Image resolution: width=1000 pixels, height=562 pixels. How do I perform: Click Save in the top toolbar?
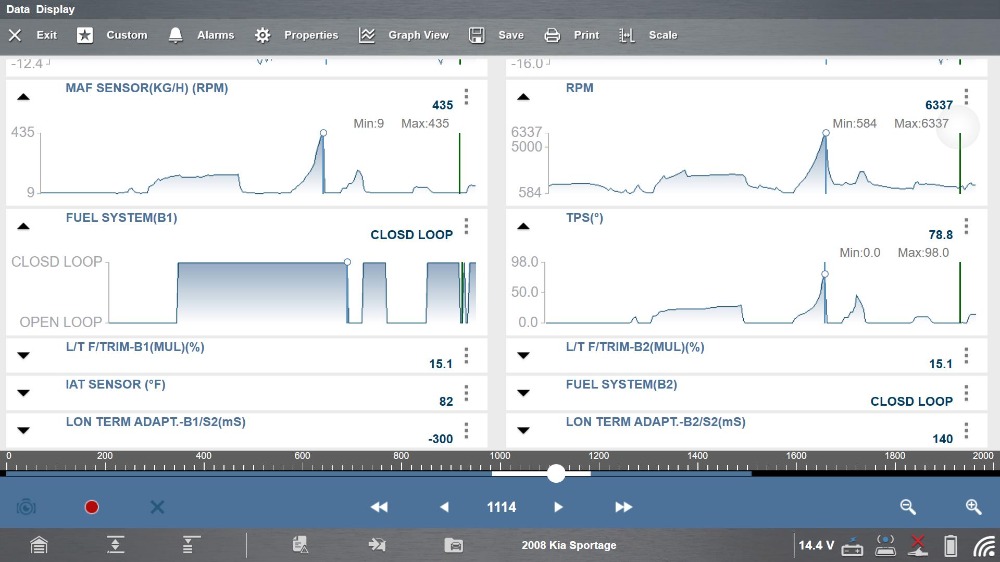point(497,35)
